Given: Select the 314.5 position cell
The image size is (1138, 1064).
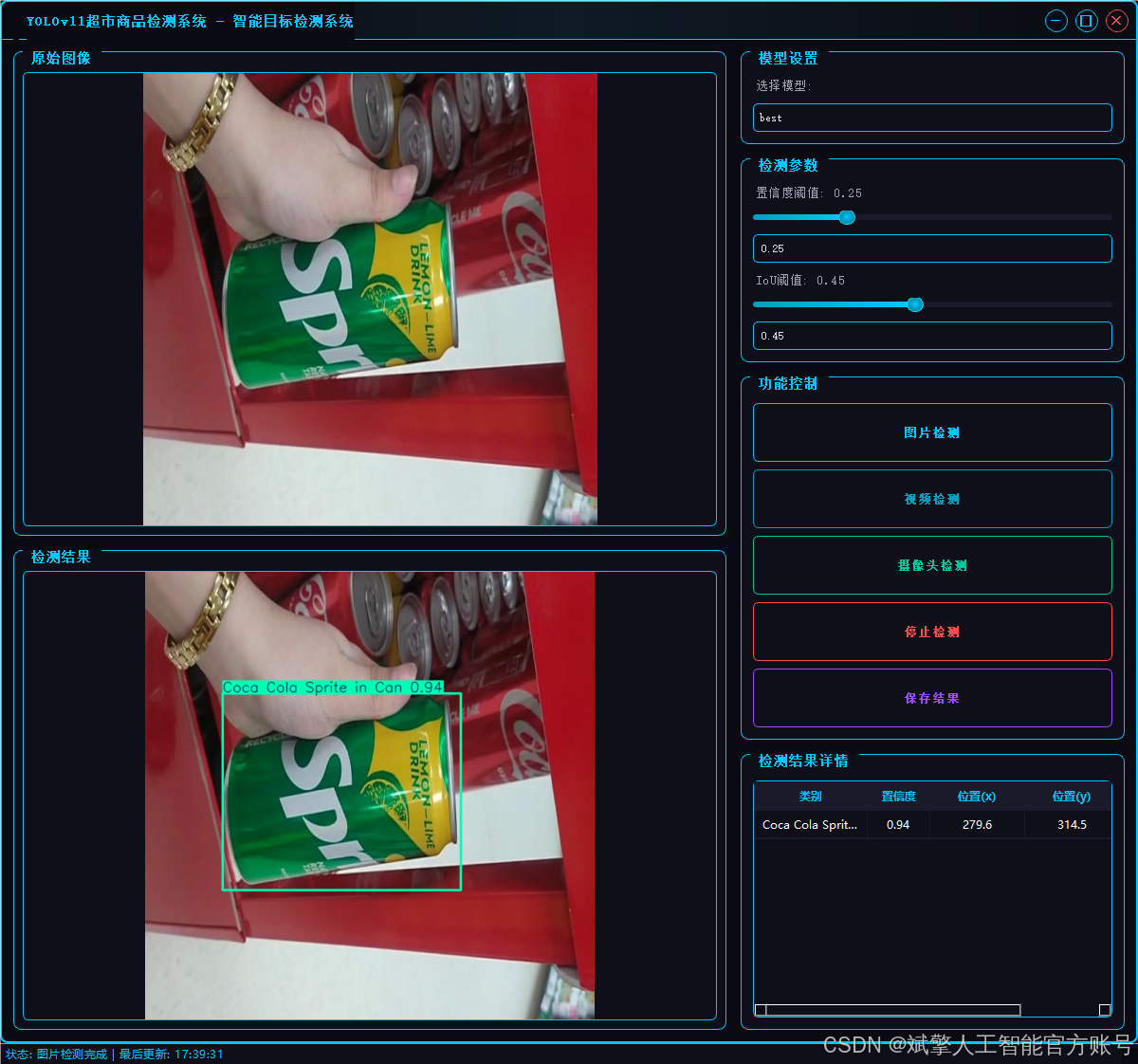Looking at the screenshot, I should click(x=1068, y=825).
